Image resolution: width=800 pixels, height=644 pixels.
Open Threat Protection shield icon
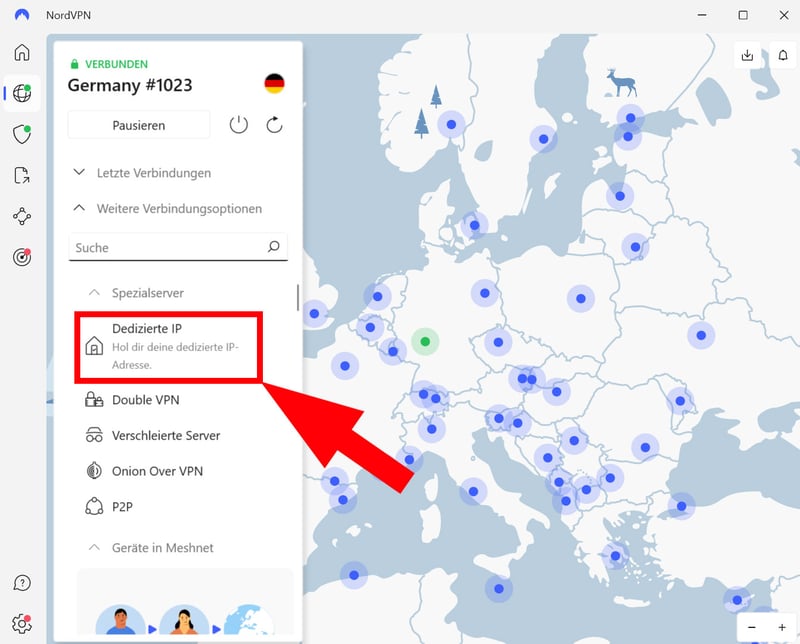click(21, 134)
